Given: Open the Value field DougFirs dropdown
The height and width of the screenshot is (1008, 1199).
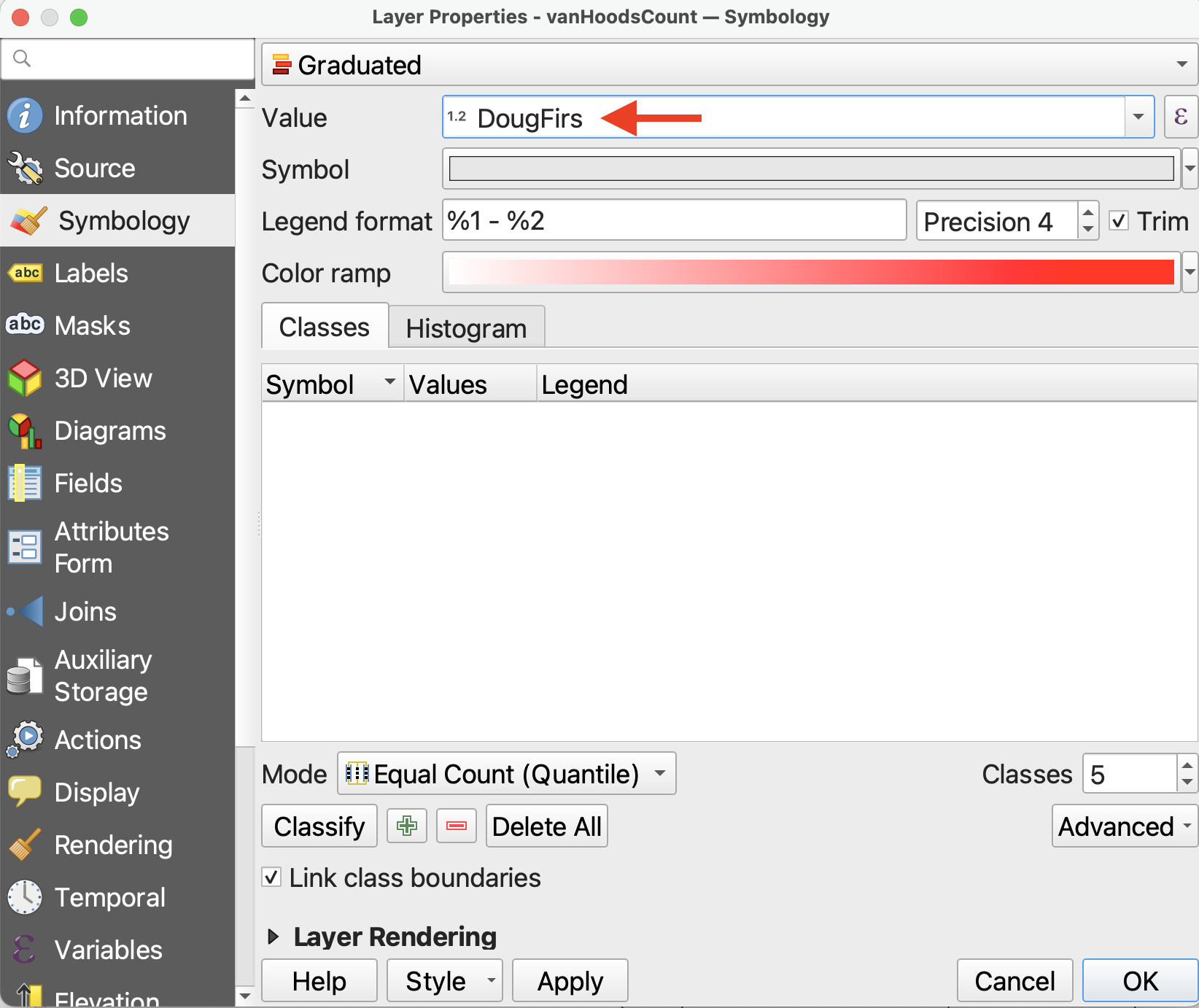Looking at the screenshot, I should coord(1138,117).
